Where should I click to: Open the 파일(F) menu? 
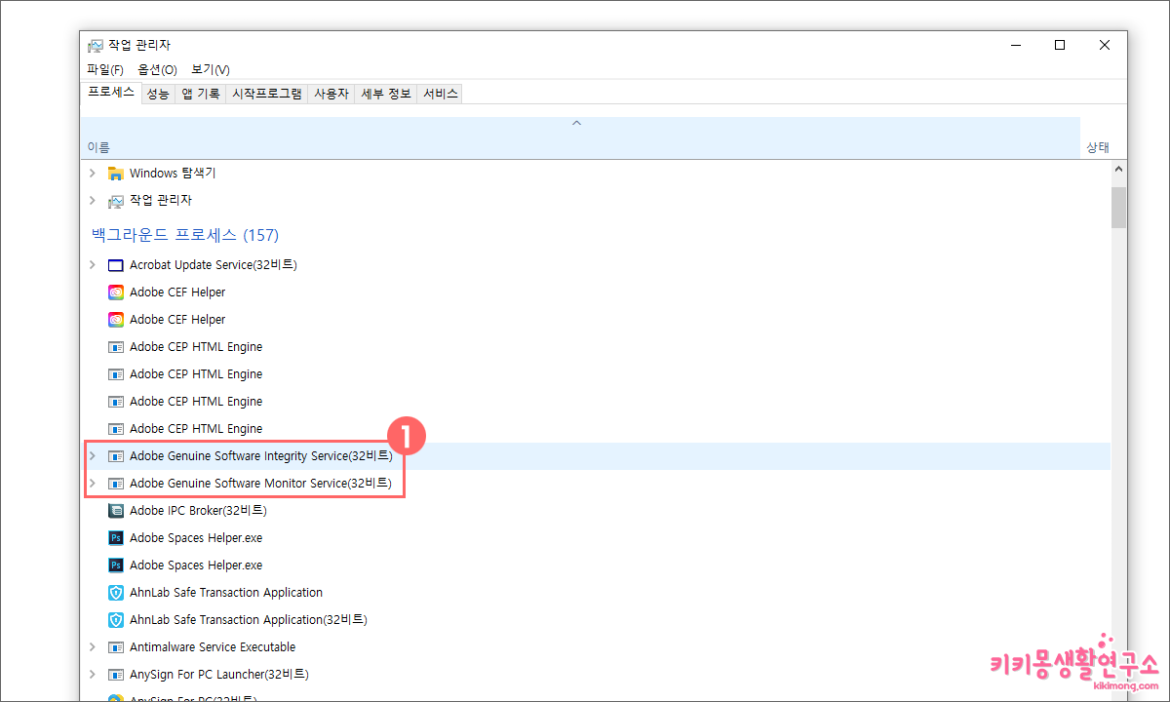[x=105, y=69]
